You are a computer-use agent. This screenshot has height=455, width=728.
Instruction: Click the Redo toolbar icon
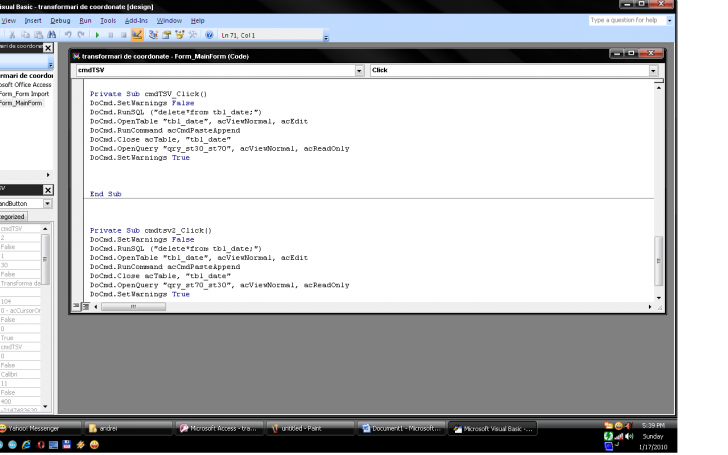pos(81,35)
